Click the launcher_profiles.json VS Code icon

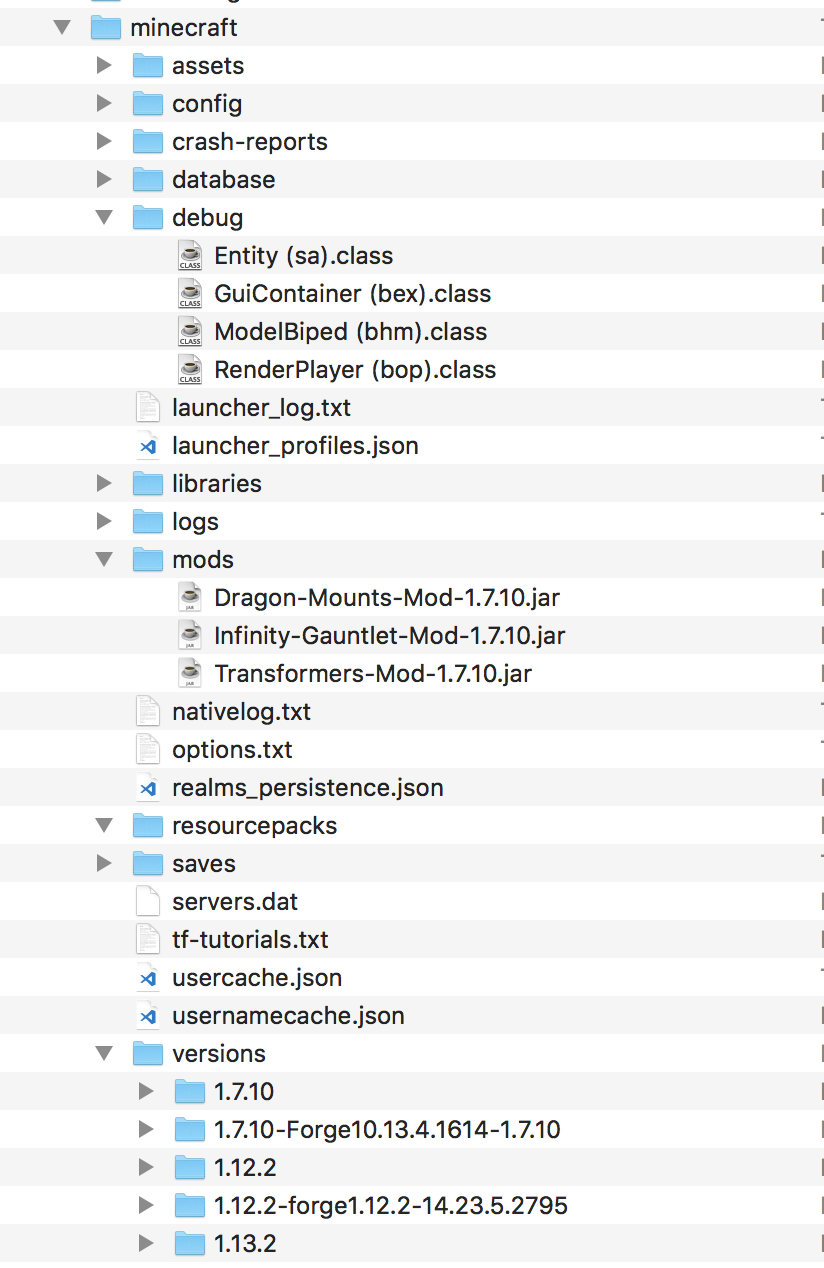(147, 445)
